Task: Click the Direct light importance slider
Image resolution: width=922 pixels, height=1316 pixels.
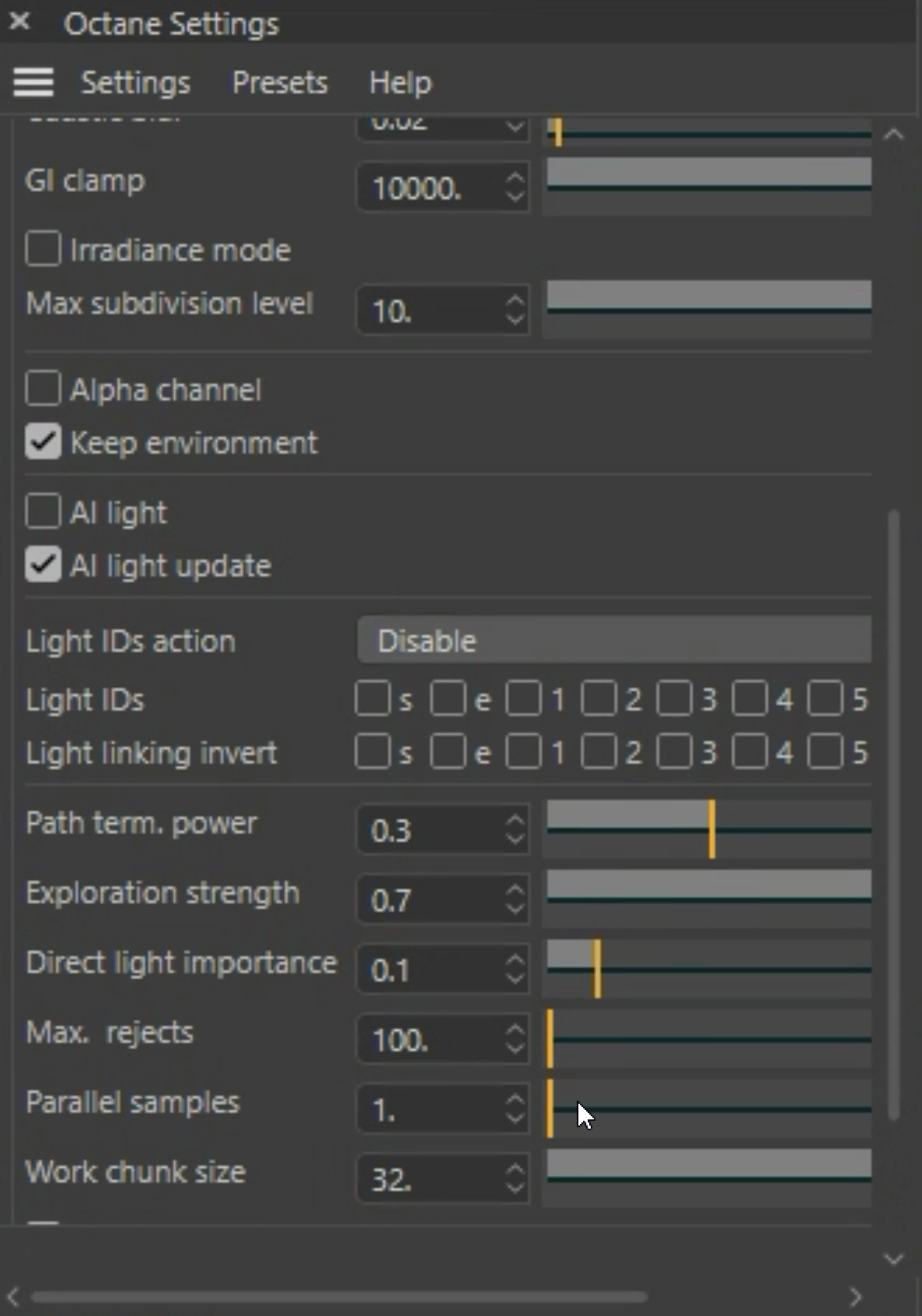Action: click(x=708, y=969)
